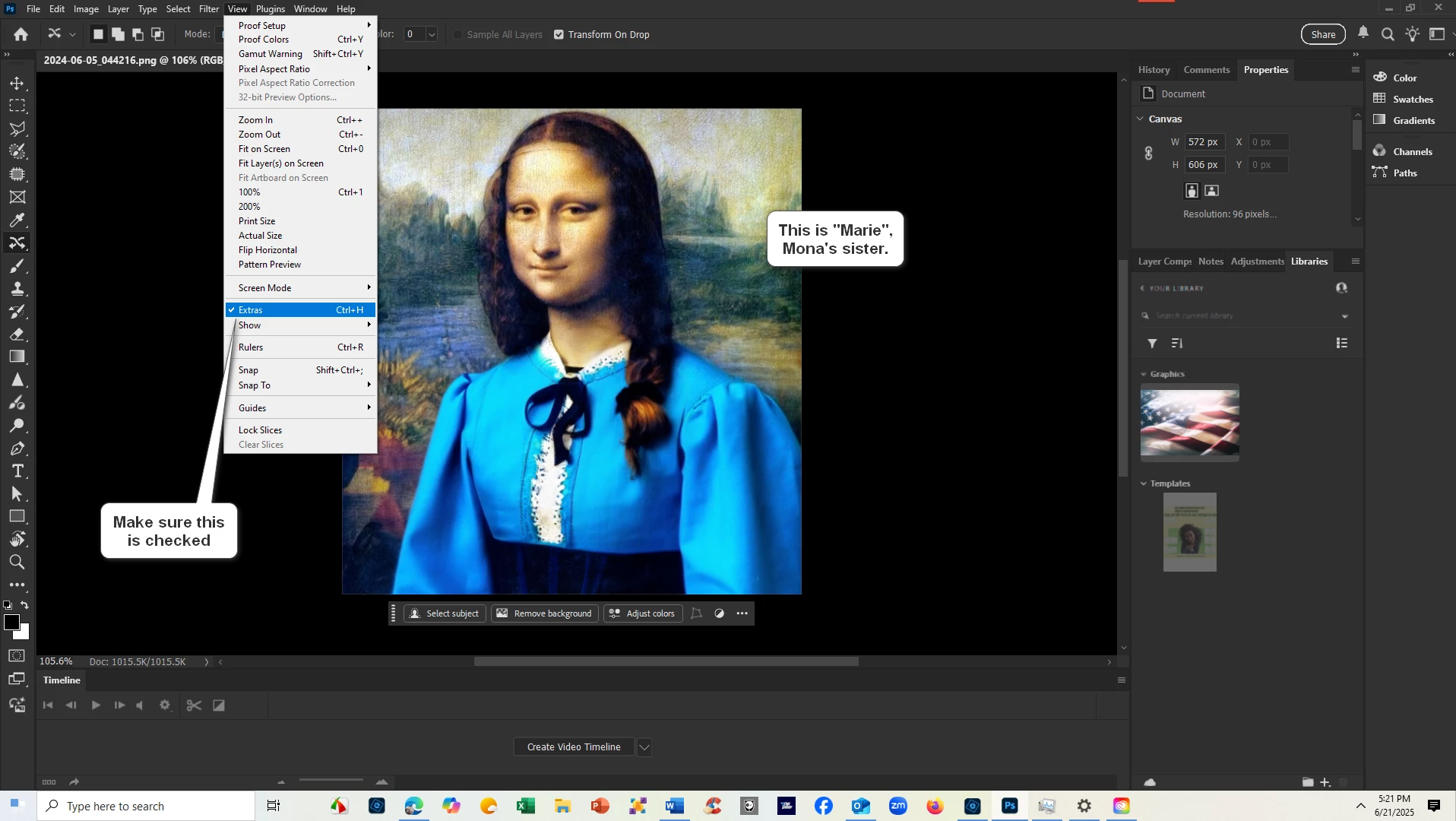Toggle Quick Mask mode
The image size is (1456, 821).
tap(17, 656)
